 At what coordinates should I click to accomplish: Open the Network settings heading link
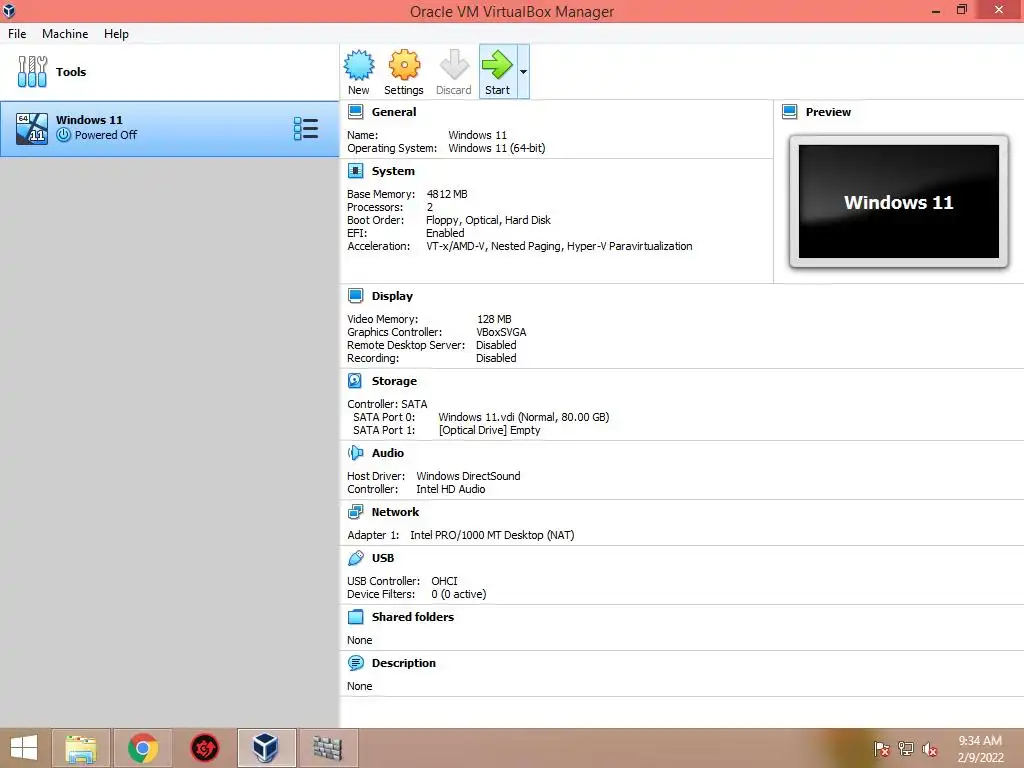point(395,512)
